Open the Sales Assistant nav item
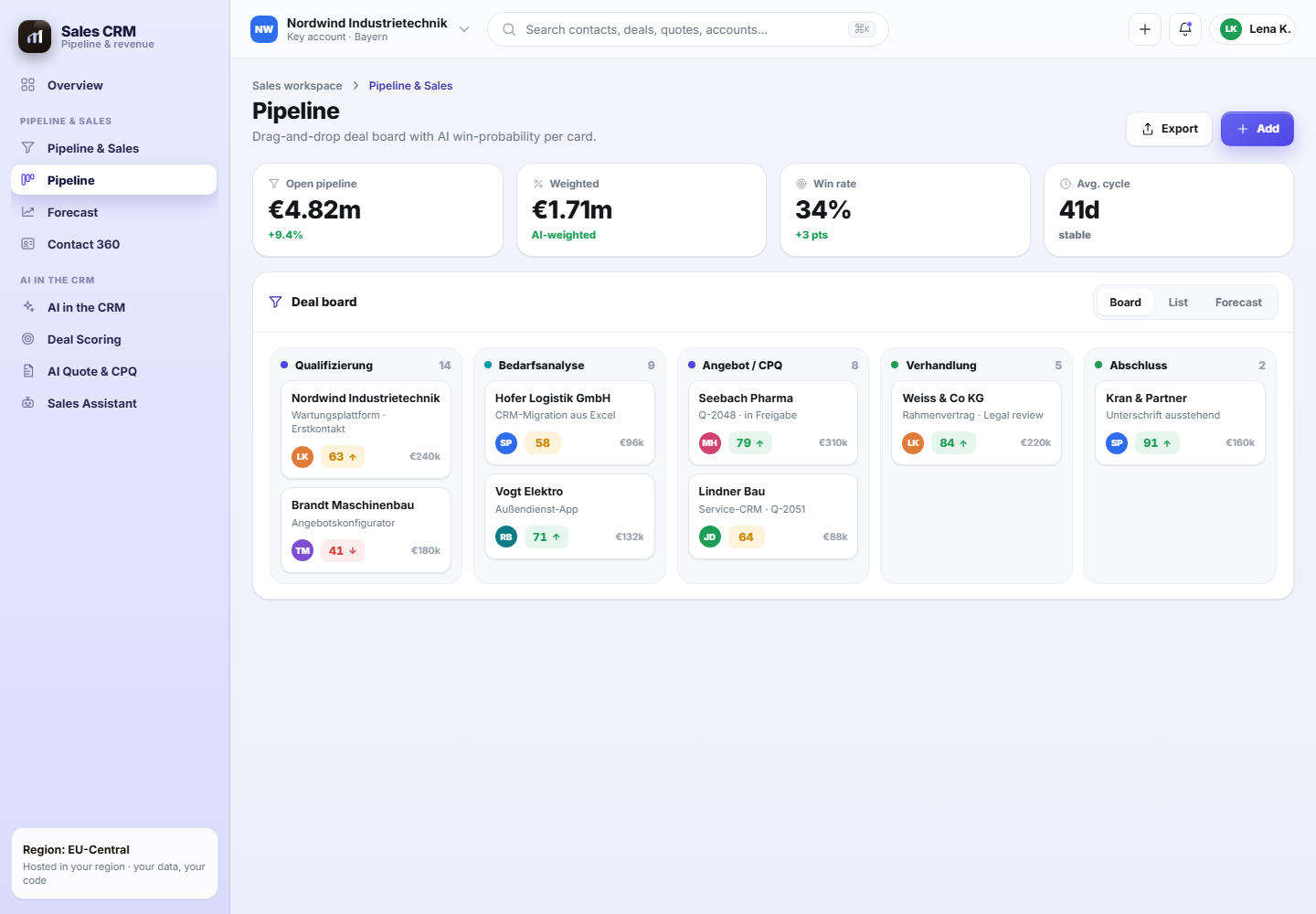Screen dimensions: 1316x914 [x=114, y=403]
